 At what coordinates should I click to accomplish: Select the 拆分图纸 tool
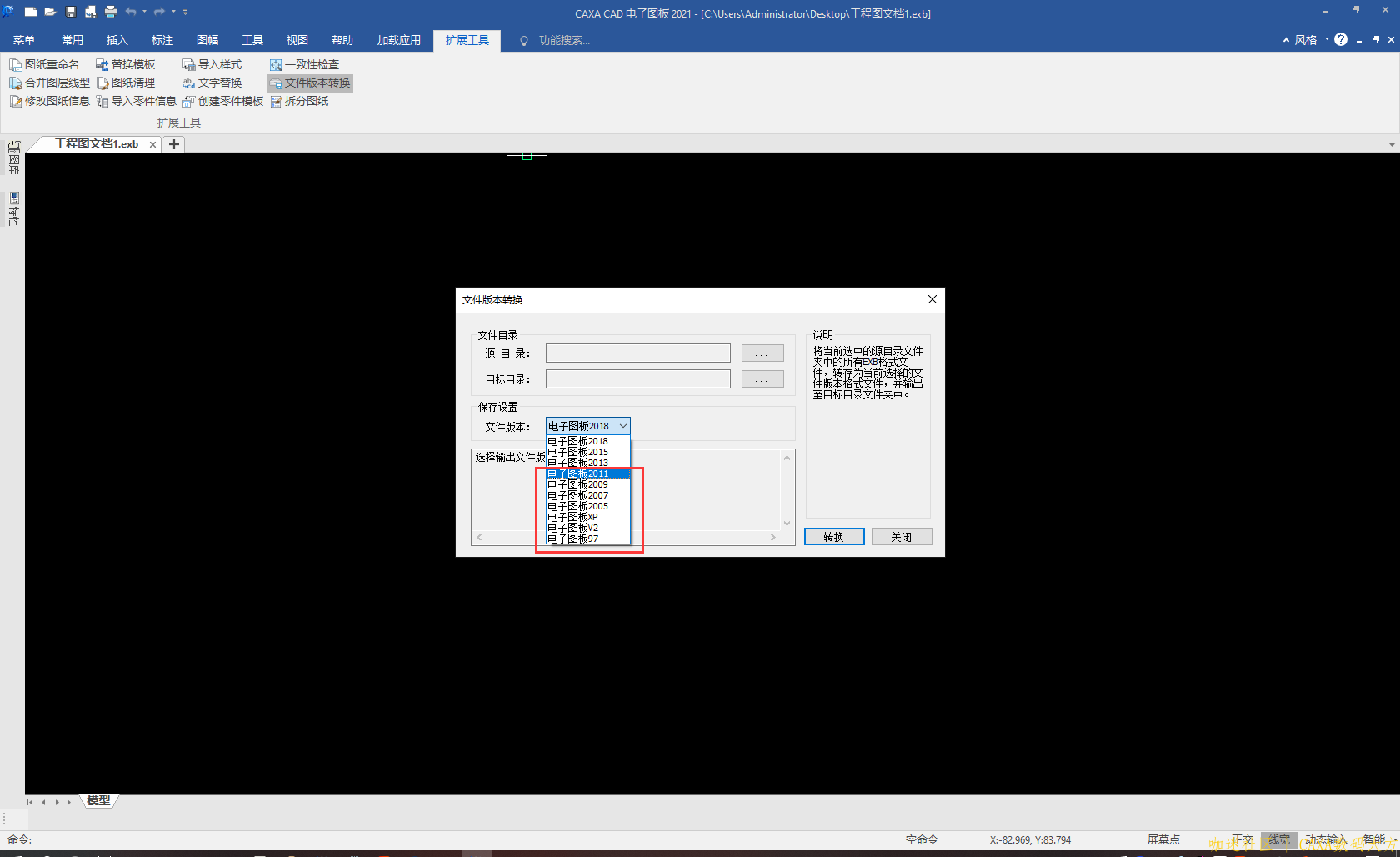(x=299, y=101)
